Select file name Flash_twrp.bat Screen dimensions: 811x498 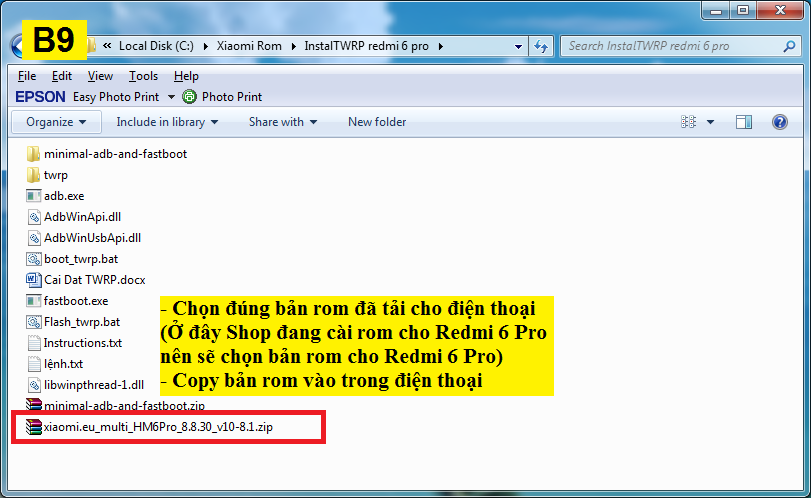[x=82, y=322]
